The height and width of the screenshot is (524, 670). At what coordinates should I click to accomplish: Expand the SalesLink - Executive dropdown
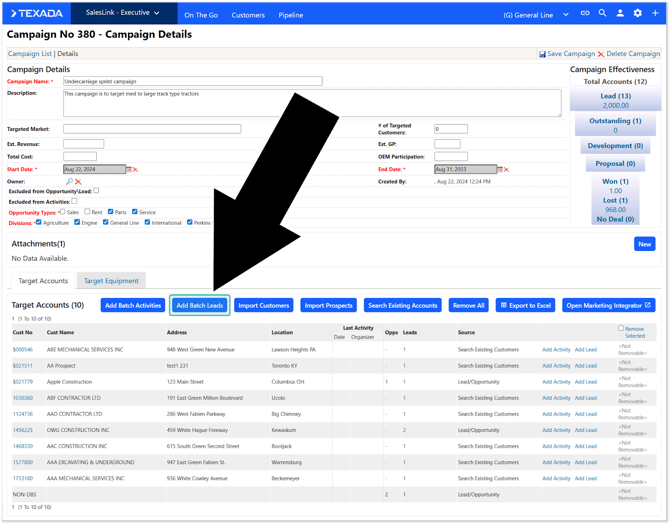[x=121, y=14]
